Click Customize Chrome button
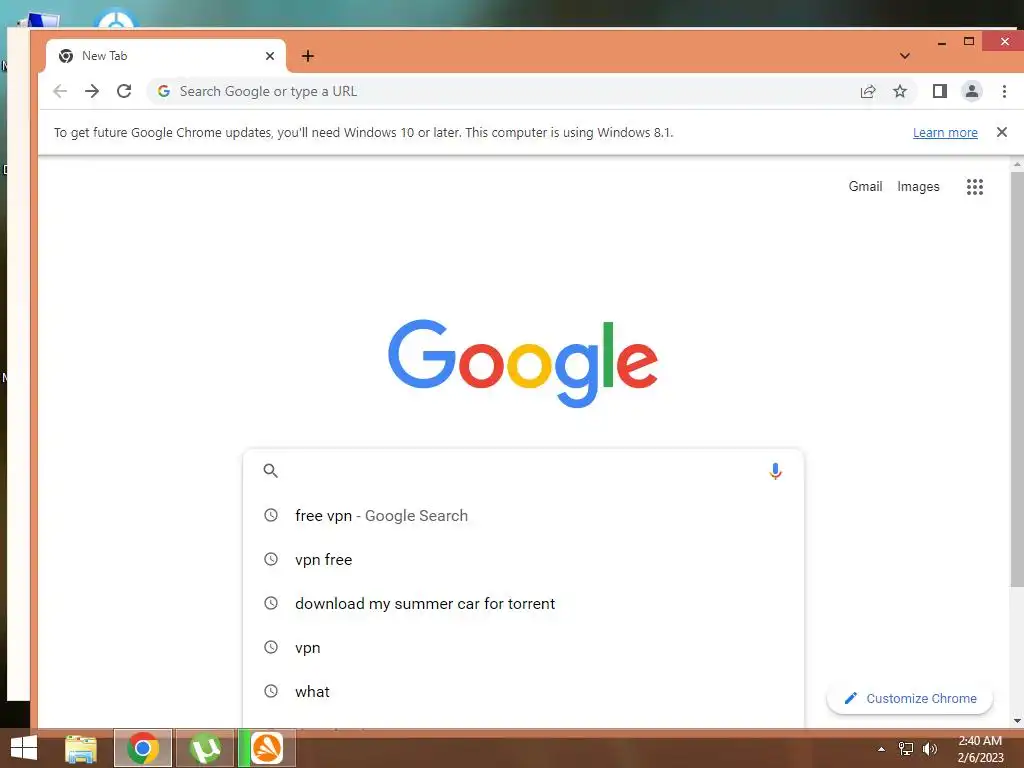The height and width of the screenshot is (768, 1024). click(910, 698)
